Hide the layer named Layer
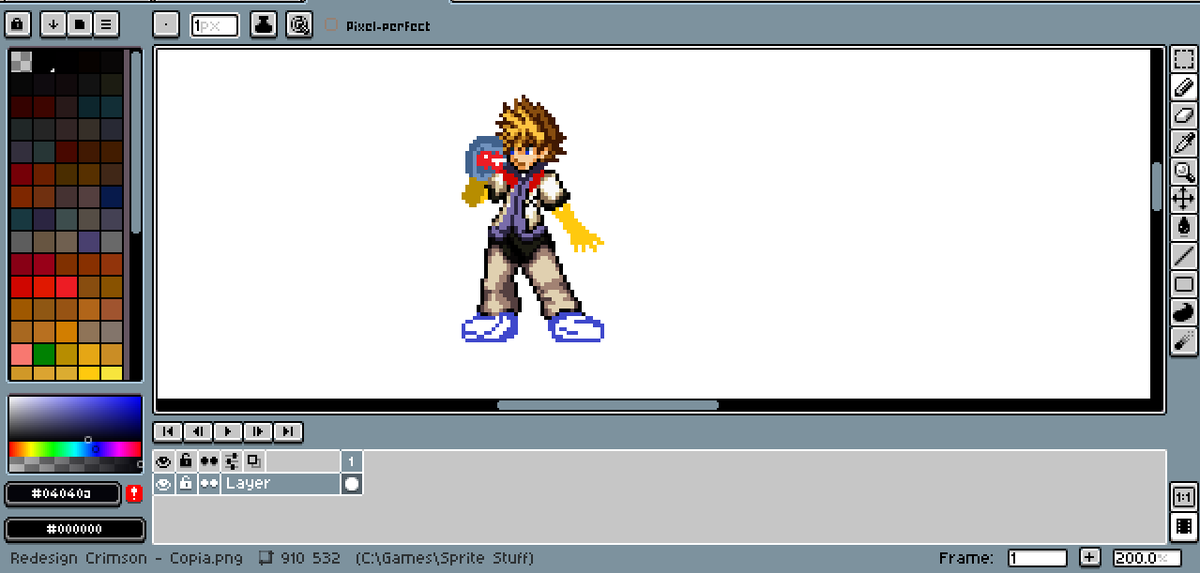 click(164, 483)
